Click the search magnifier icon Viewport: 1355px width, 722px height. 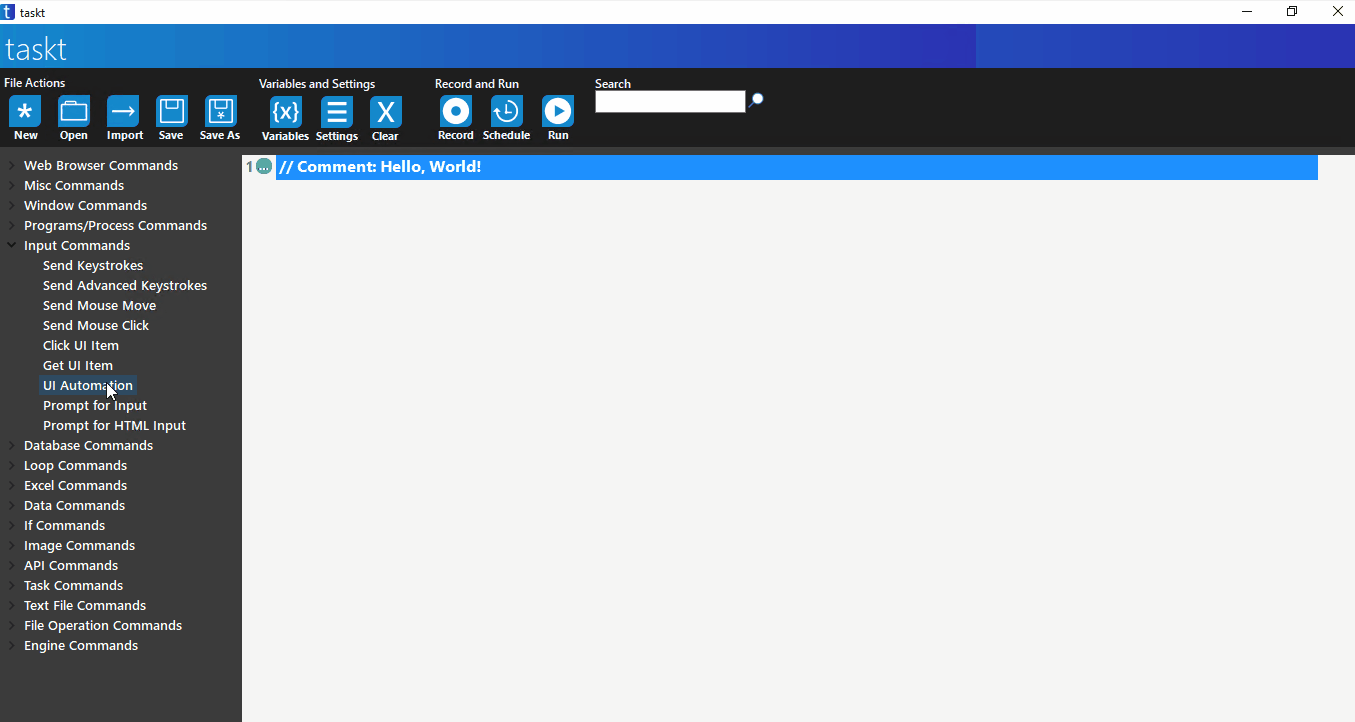point(756,100)
